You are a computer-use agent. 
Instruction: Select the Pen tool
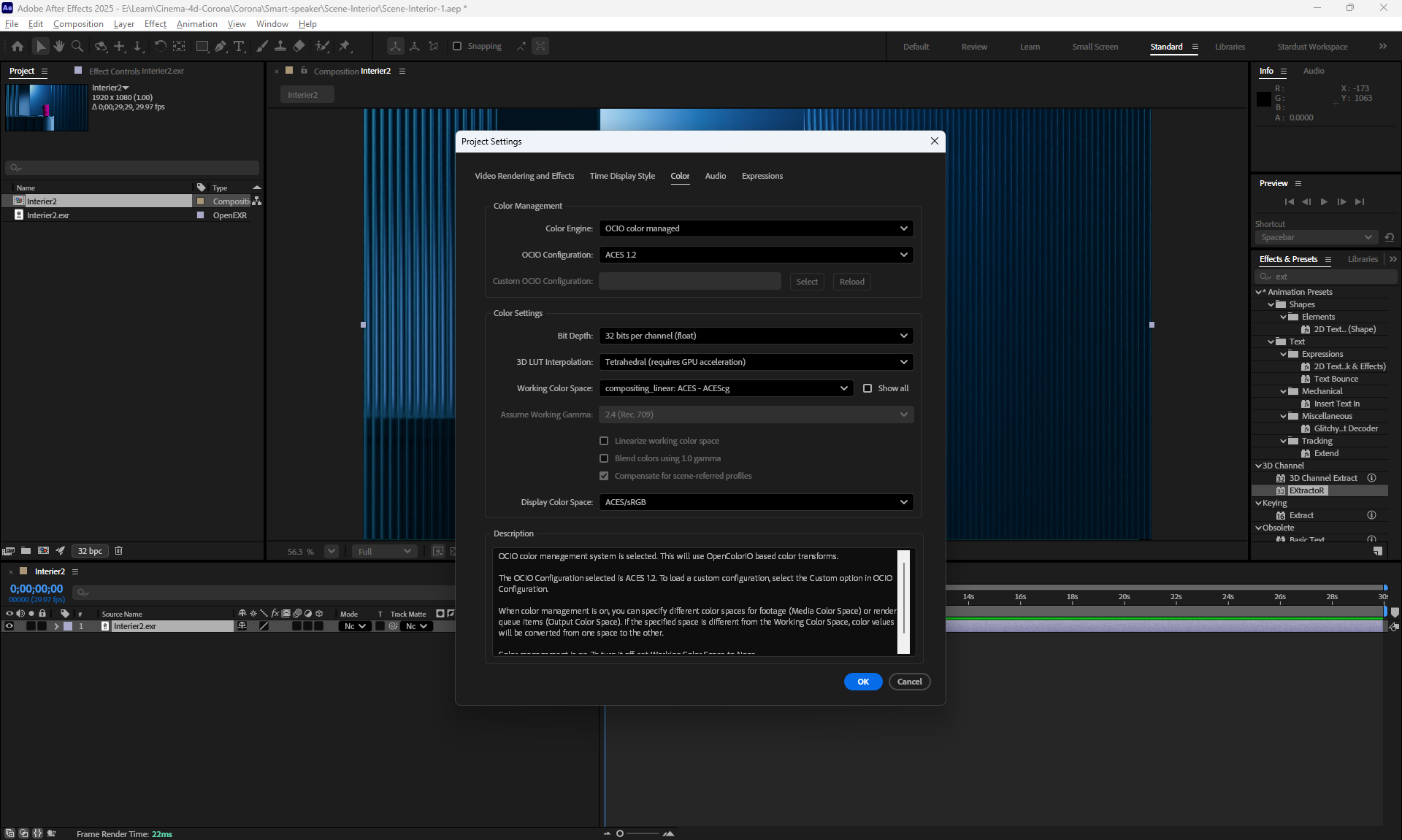pos(221,46)
